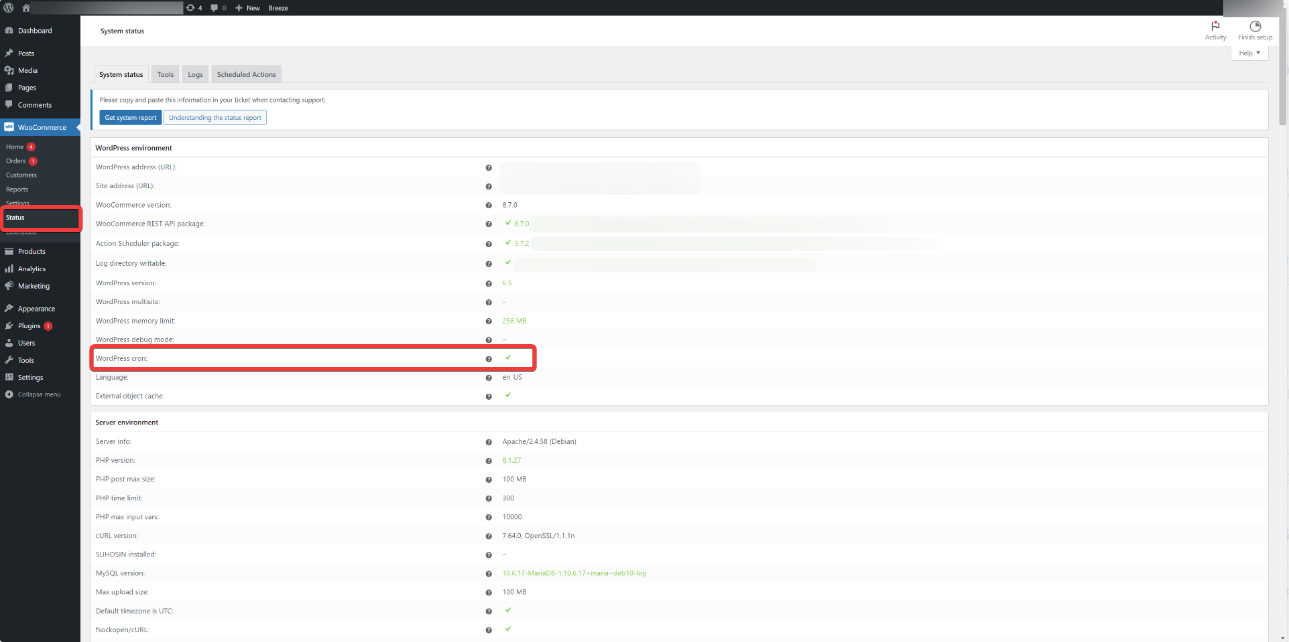Click help icon for WordPress cron
Screen dimensions: 1289x642
489,358
